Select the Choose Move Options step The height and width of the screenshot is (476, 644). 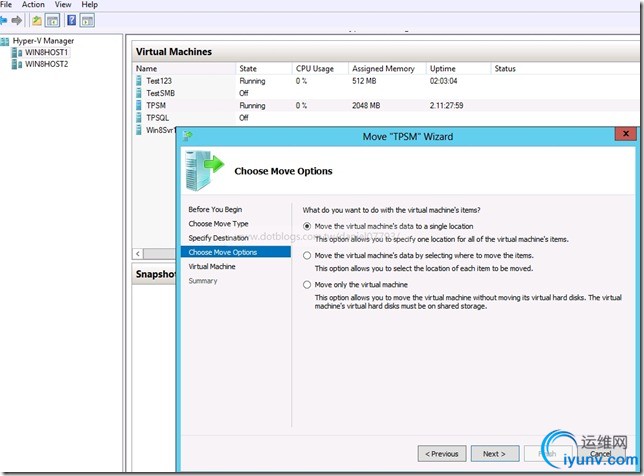(x=236, y=252)
